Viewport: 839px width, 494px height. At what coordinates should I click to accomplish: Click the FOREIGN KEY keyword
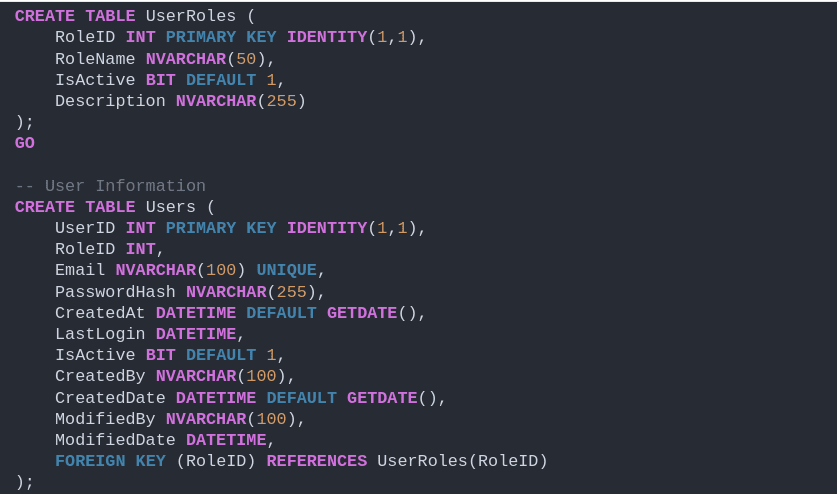[110, 461]
